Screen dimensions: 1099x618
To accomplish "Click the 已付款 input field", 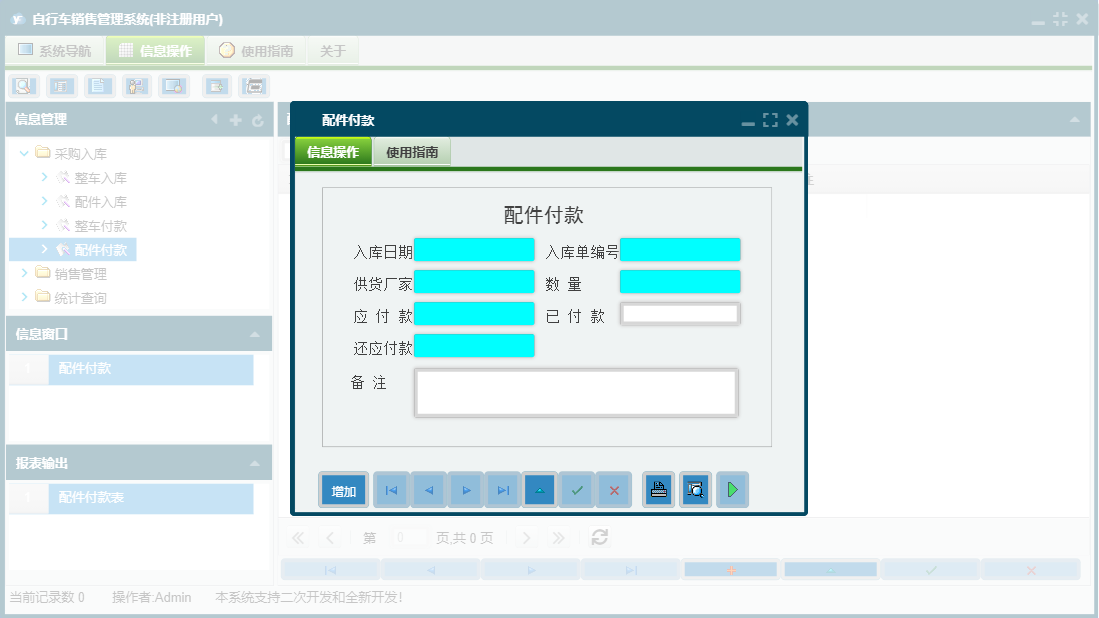I will [680, 313].
